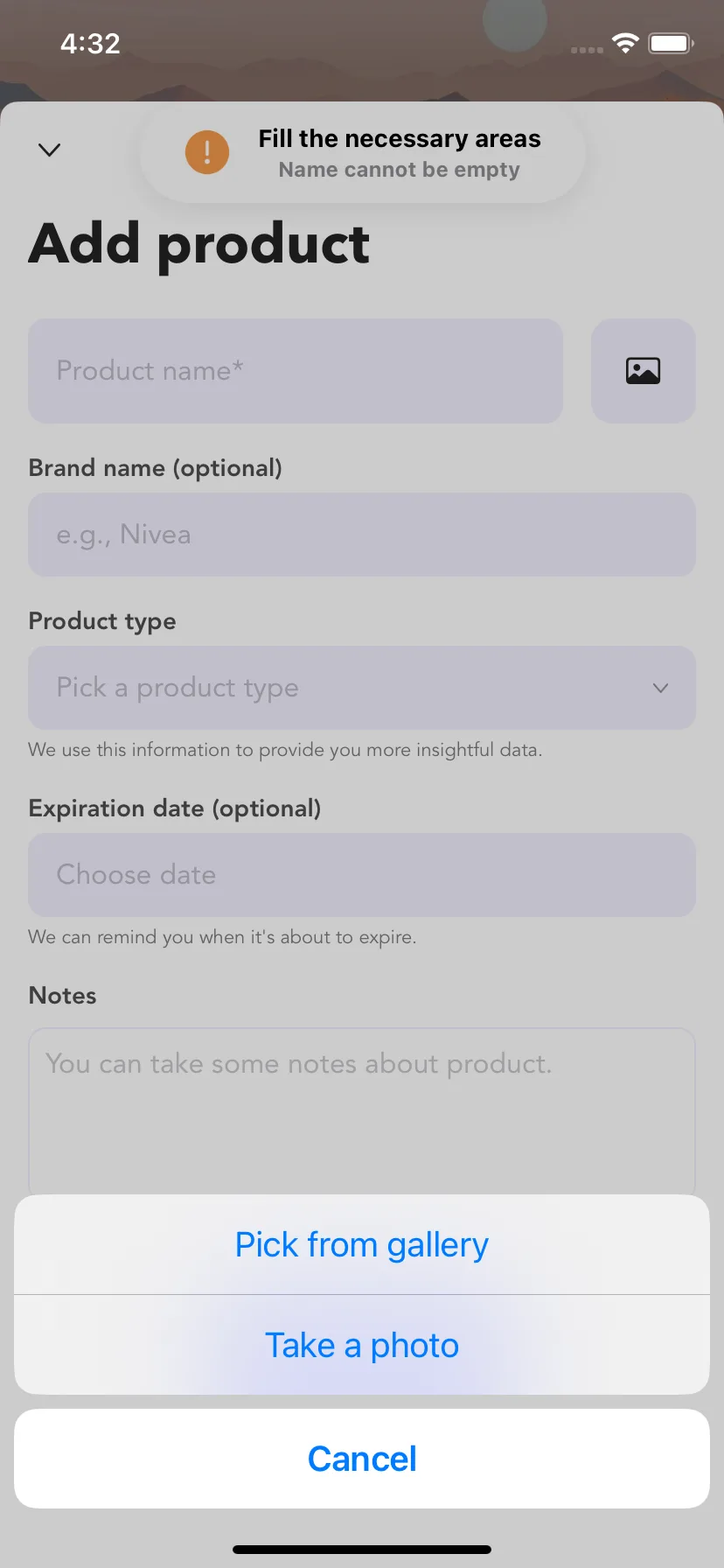Select Pick from gallery option
The height and width of the screenshot is (1568, 724).
pyautogui.click(x=362, y=1244)
